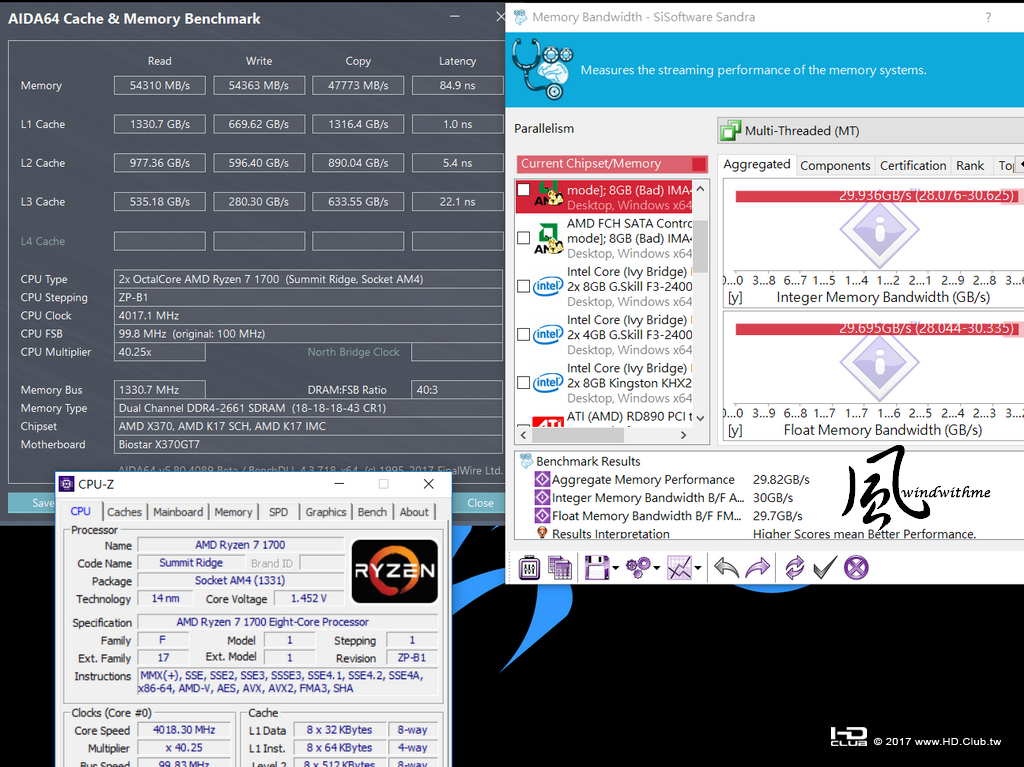
Task: Click the CPU-Z title bar app icon
Action: click(x=67, y=483)
